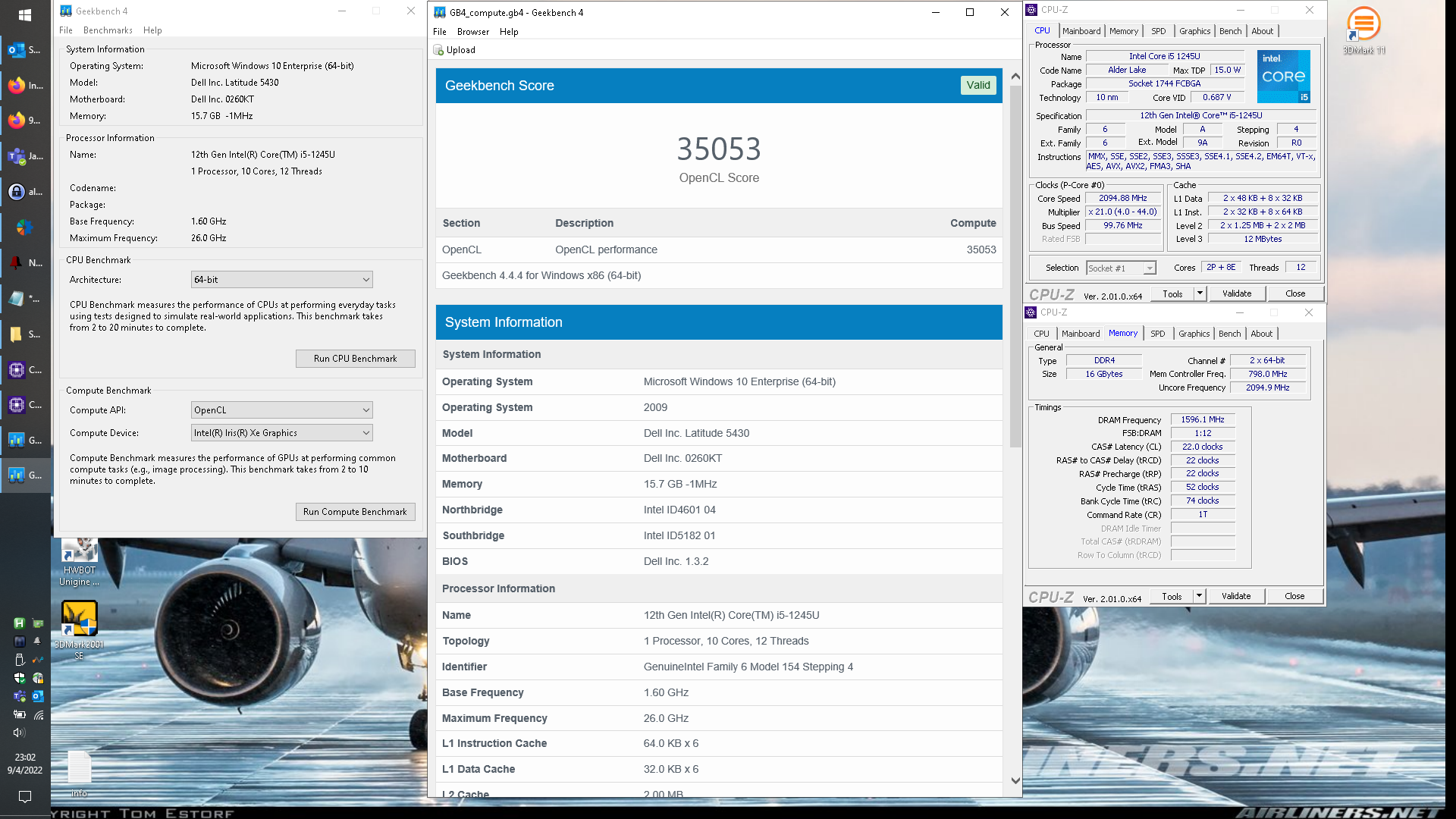Open the info file on the desktop
This screenshot has width=1456, height=819.
(80, 773)
